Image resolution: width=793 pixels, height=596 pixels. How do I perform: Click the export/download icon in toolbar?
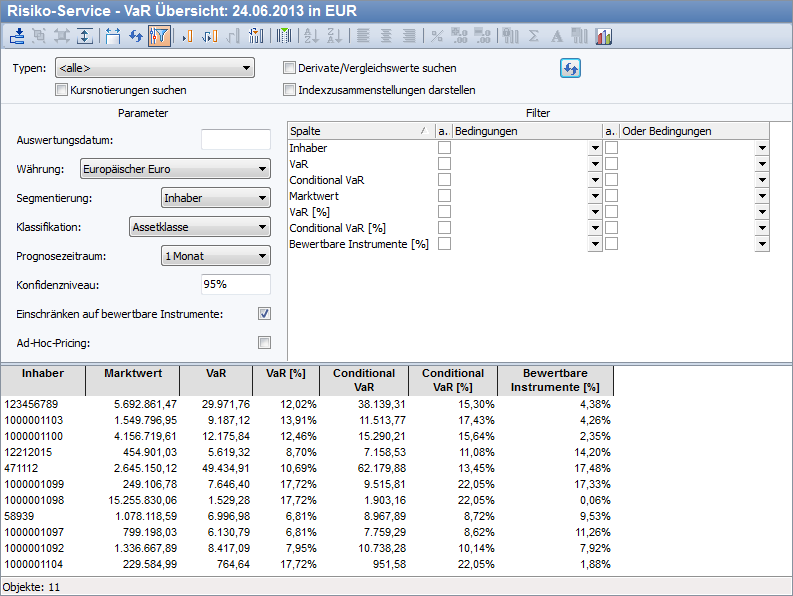coord(17,36)
